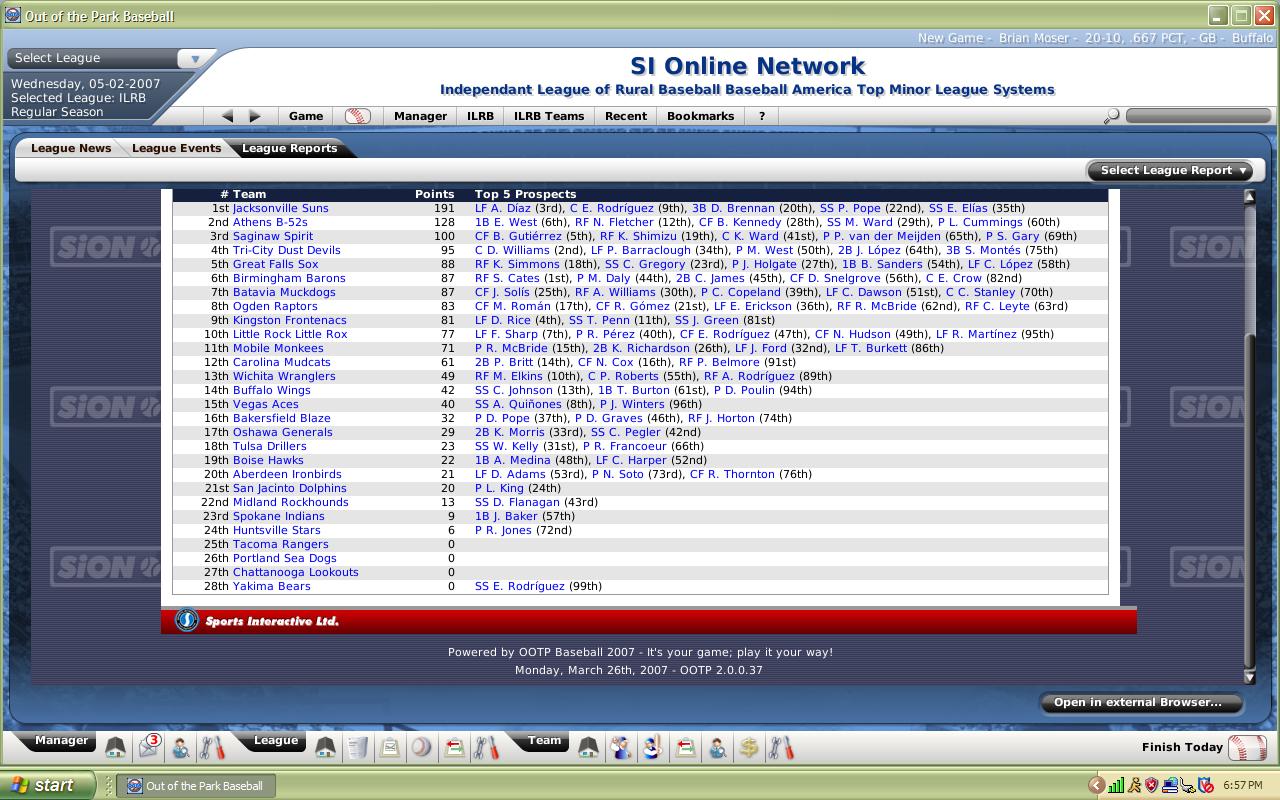Open player P L. King link
The height and width of the screenshot is (800, 1280).
pos(499,488)
